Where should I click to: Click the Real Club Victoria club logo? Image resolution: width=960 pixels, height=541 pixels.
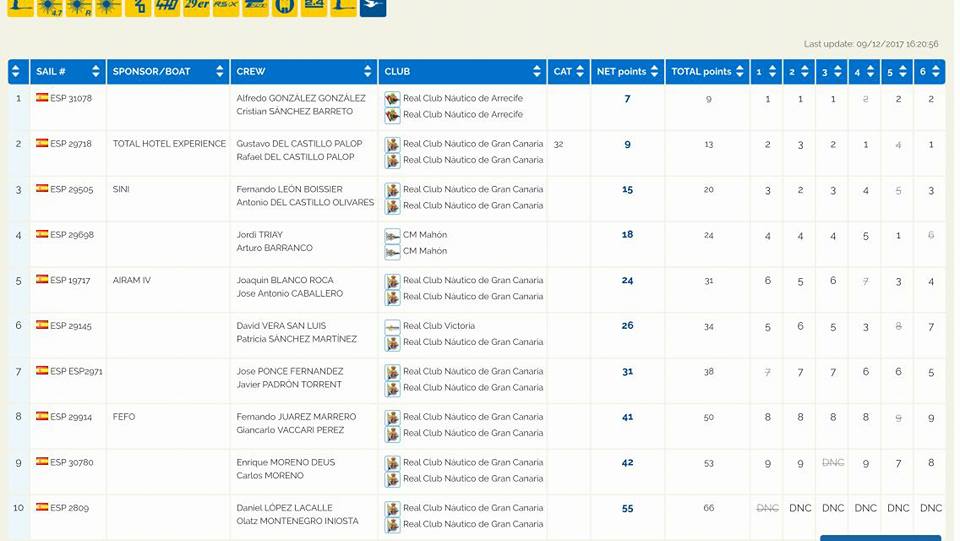pos(393,326)
